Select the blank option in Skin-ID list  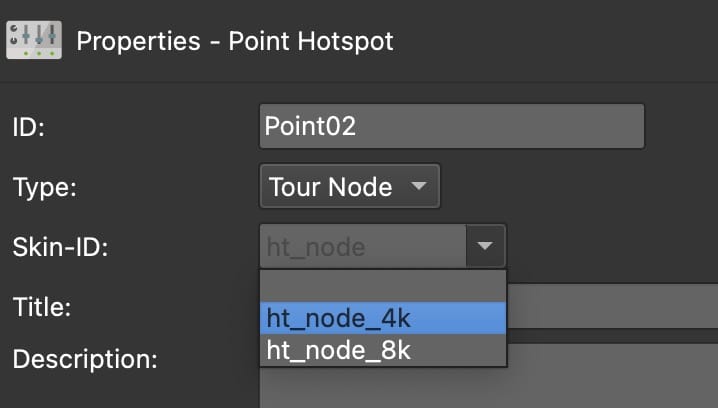click(x=383, y=285)
